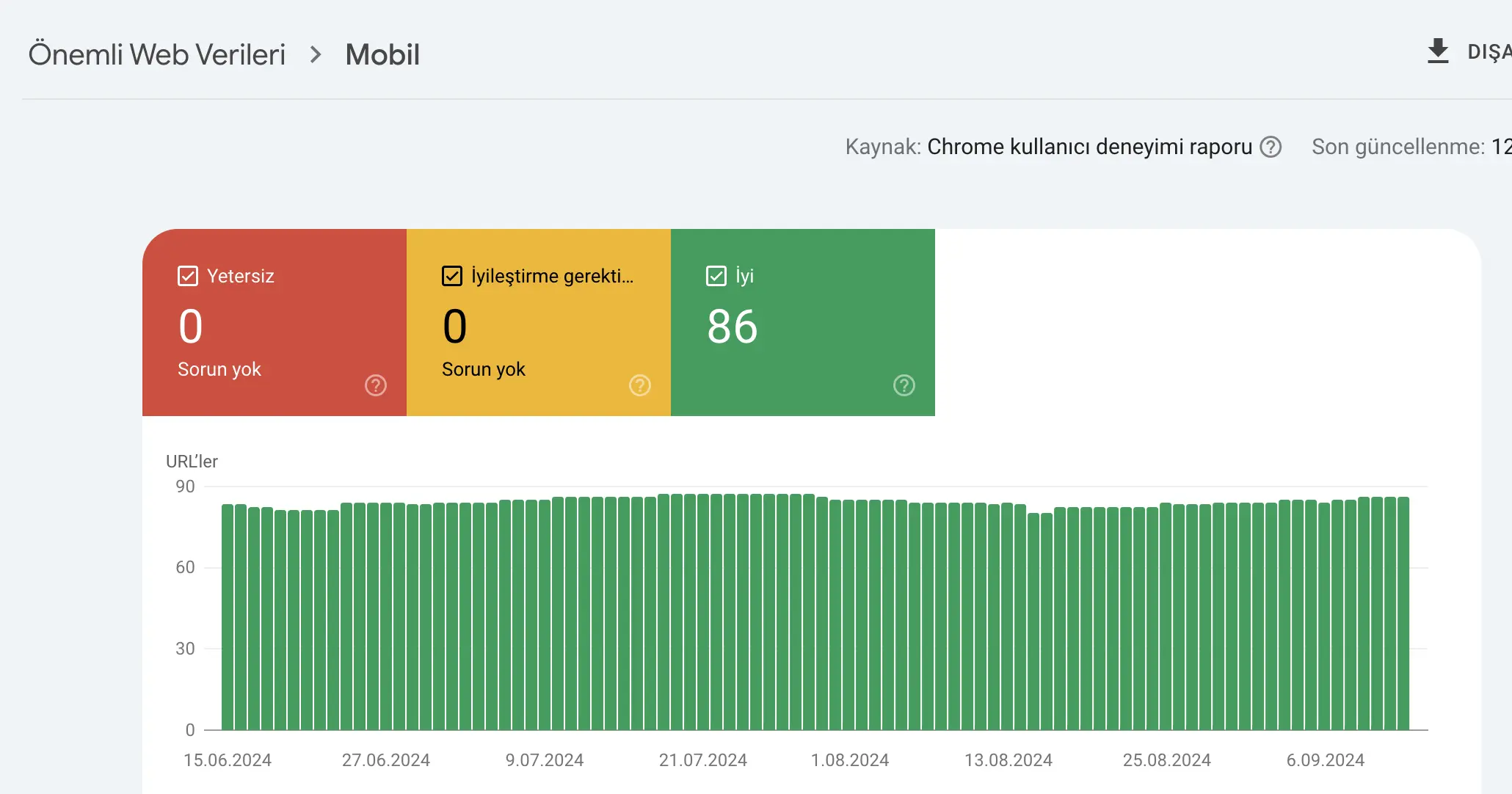Go back to Önemli Web Verileri breadcrumb
Image resolution: width=1512 pixels, height=794 pixels.
157,54
